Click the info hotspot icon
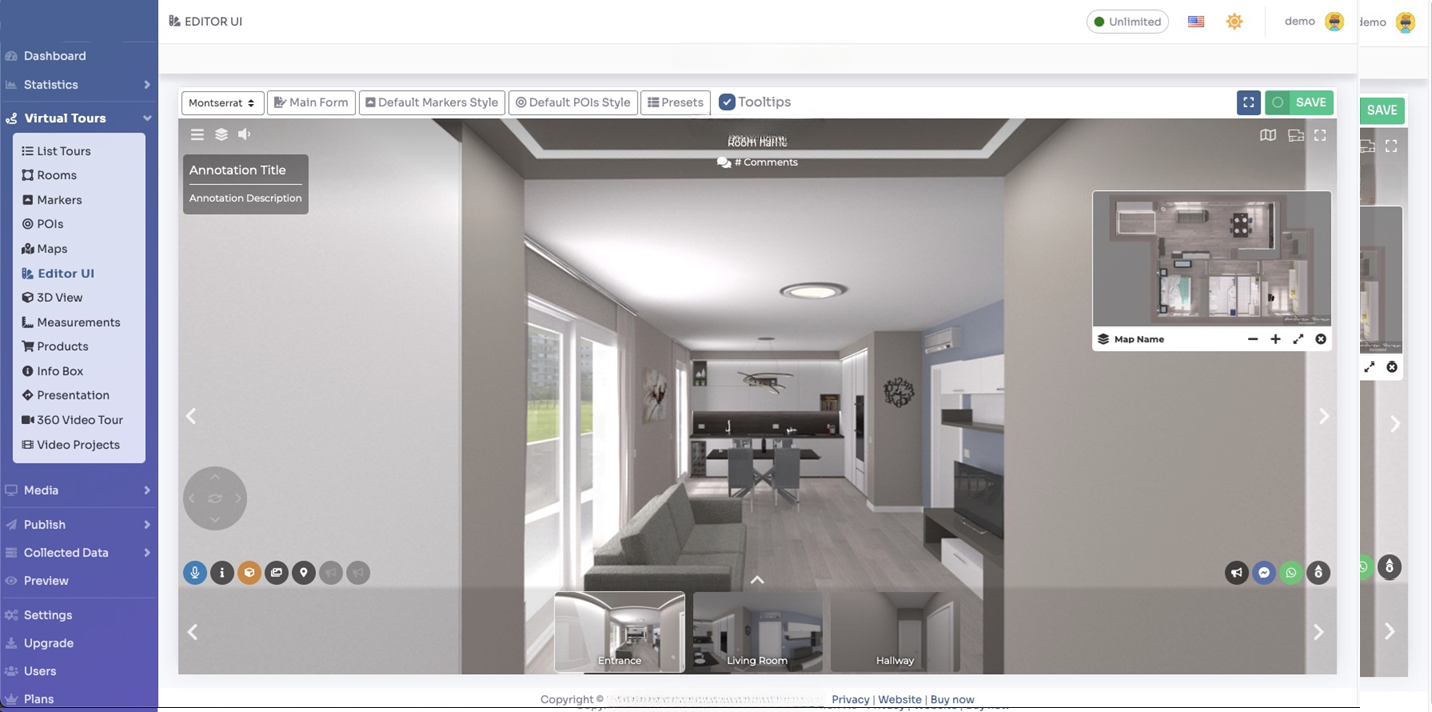Viewport: 1432px width, 712px height. coord(221,572)
